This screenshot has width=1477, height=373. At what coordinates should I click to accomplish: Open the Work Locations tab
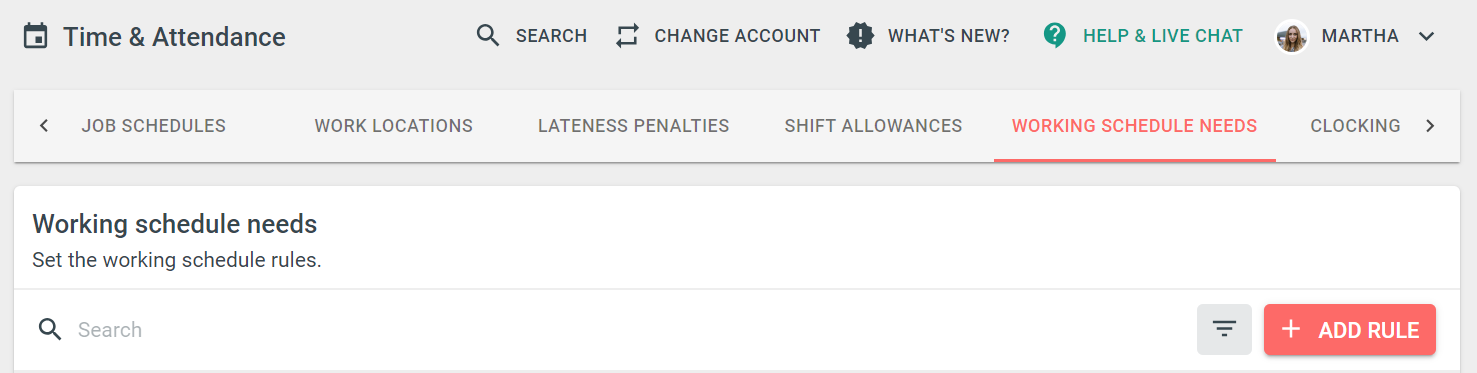(x=394, y=126)
